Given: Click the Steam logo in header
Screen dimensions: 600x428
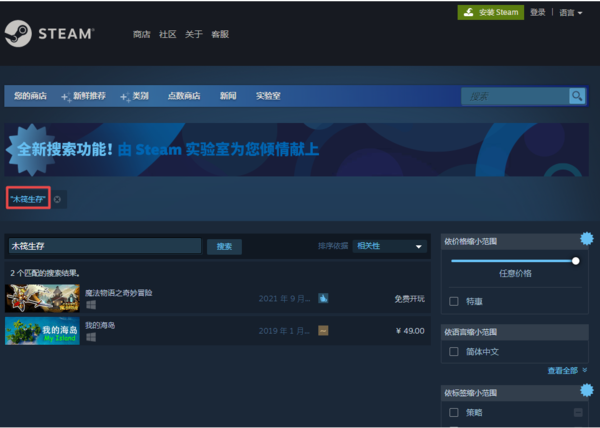Looking at the screenshot, I should [x=48, y=34].
